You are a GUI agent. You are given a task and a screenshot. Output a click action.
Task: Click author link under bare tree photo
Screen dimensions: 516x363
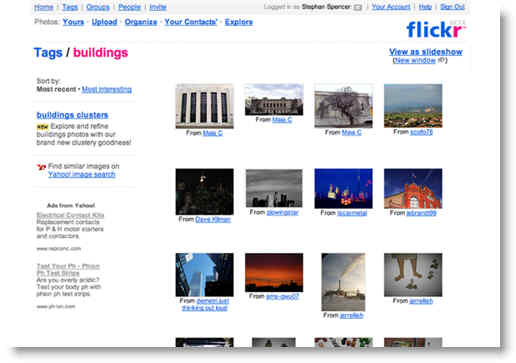pyautogui.click(x=351, y=132)
